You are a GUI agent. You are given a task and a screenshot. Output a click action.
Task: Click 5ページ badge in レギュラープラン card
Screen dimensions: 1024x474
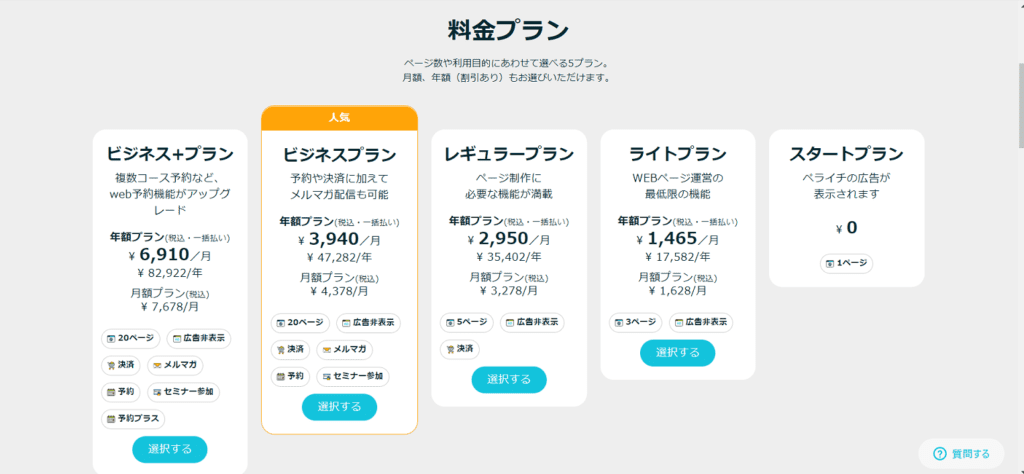(x=466, y=323)
